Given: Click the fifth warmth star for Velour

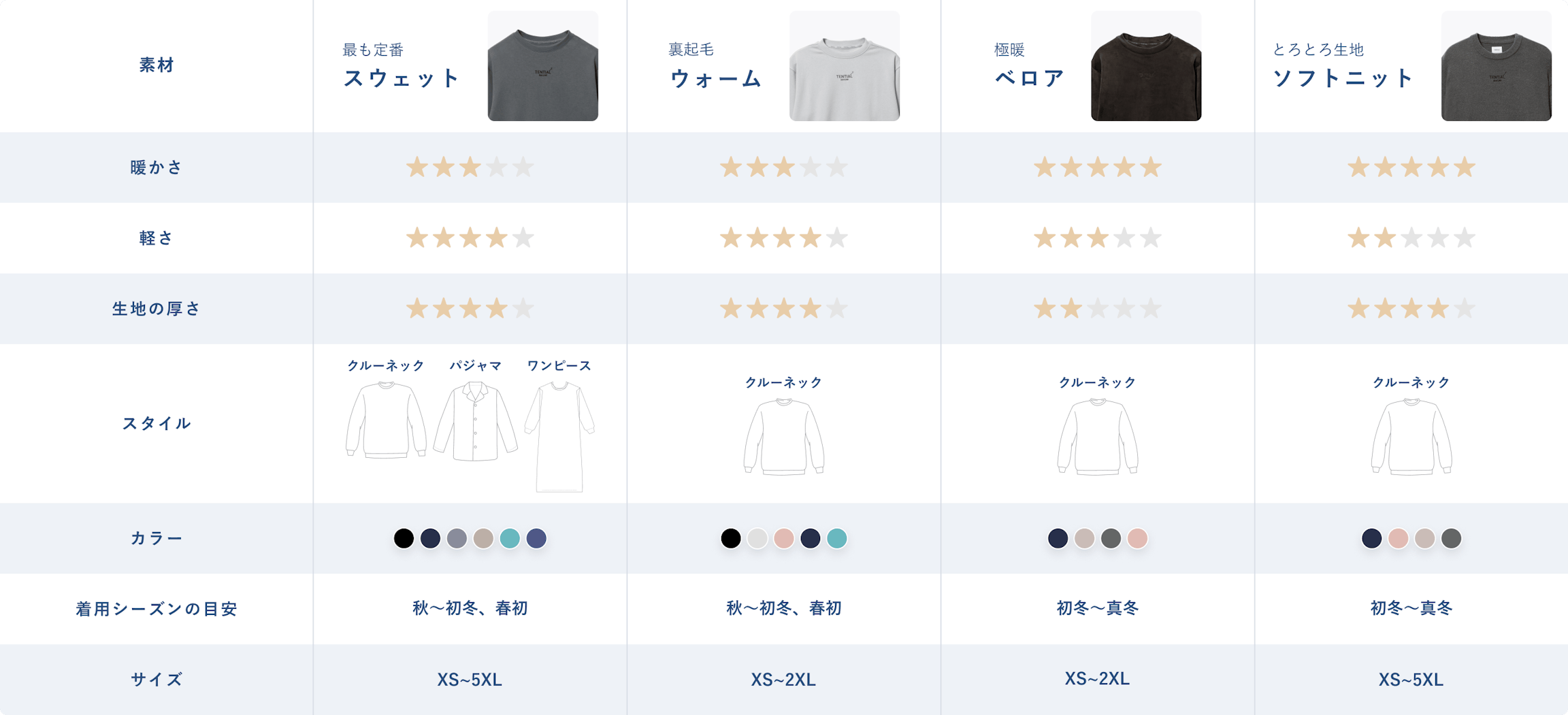Looking at the screenshot, I should click(x=1151, y=167).
